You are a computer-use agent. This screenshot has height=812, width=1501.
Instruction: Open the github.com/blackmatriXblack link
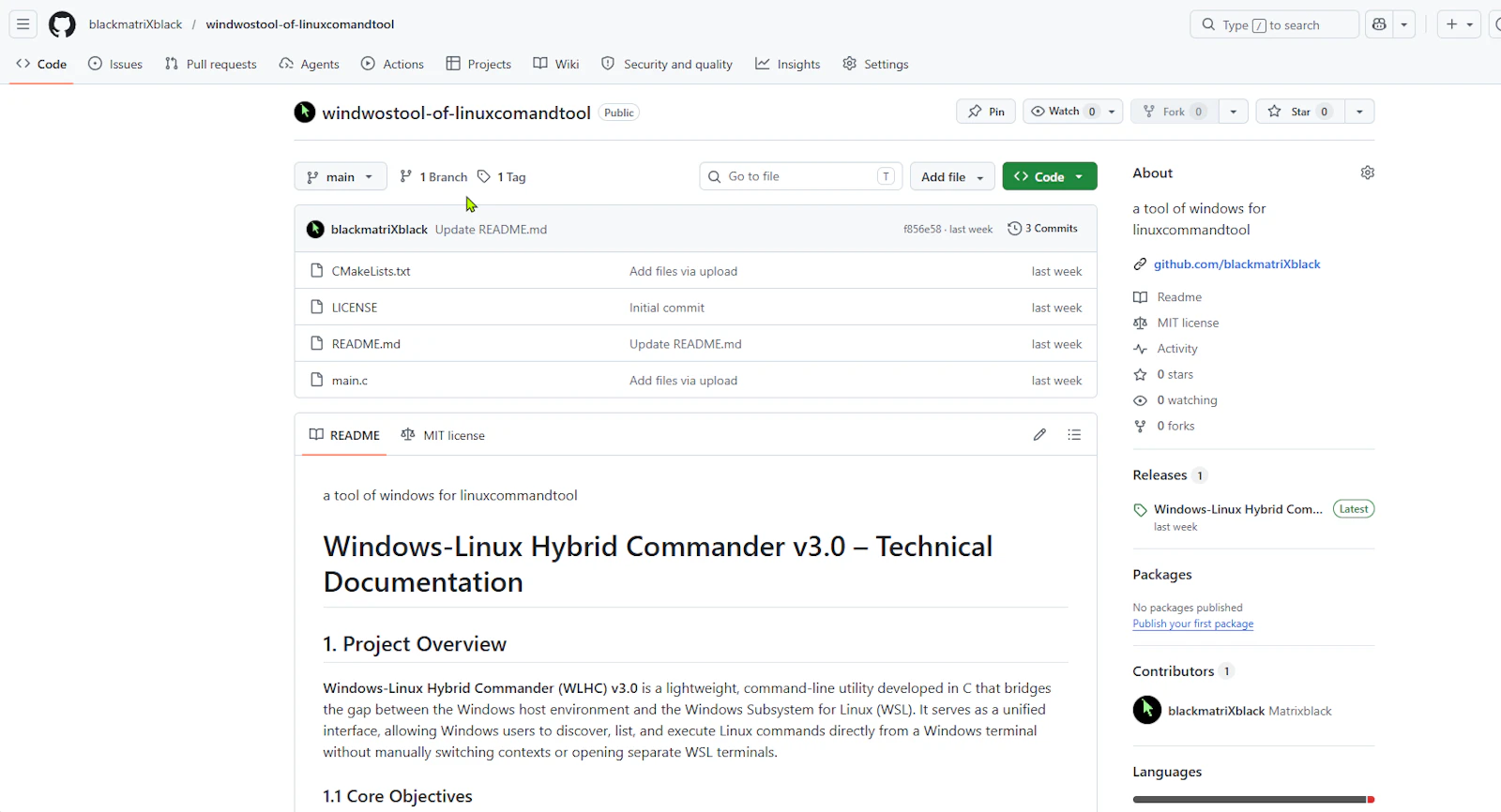(1236, 264)
